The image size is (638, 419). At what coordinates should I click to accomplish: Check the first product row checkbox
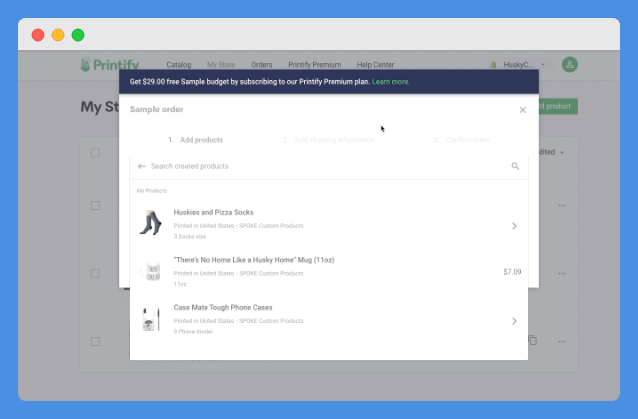point(95,205)
